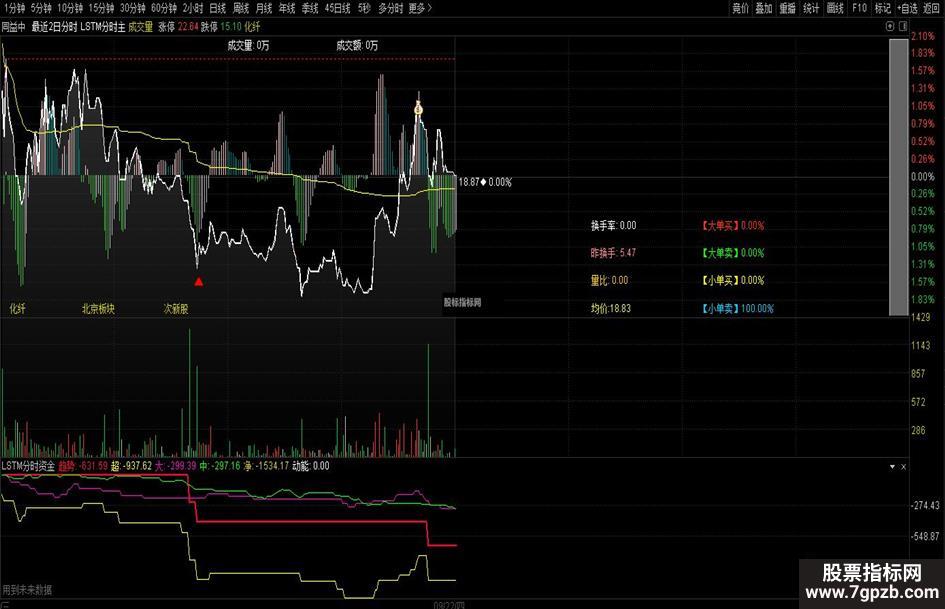Click the 趋势 -631.59 value
Screen dimensions: 945x609
83,466
